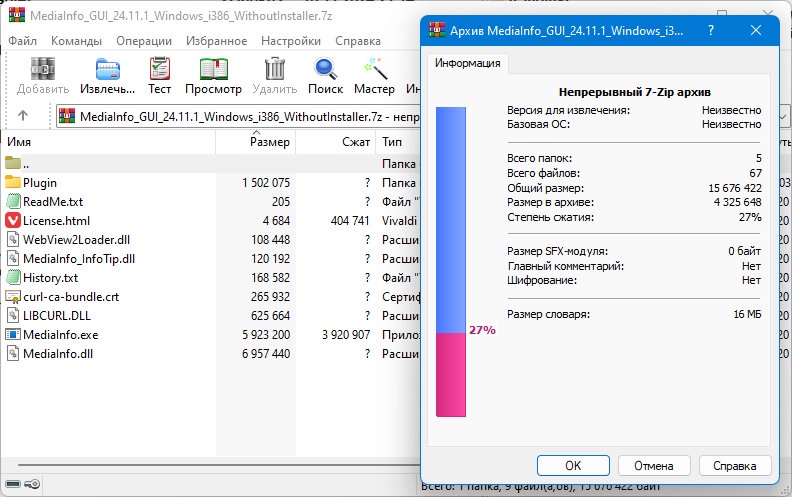792x497 pixels.
Task: Click the Всего файлов value 67
Action: point(756,173)
